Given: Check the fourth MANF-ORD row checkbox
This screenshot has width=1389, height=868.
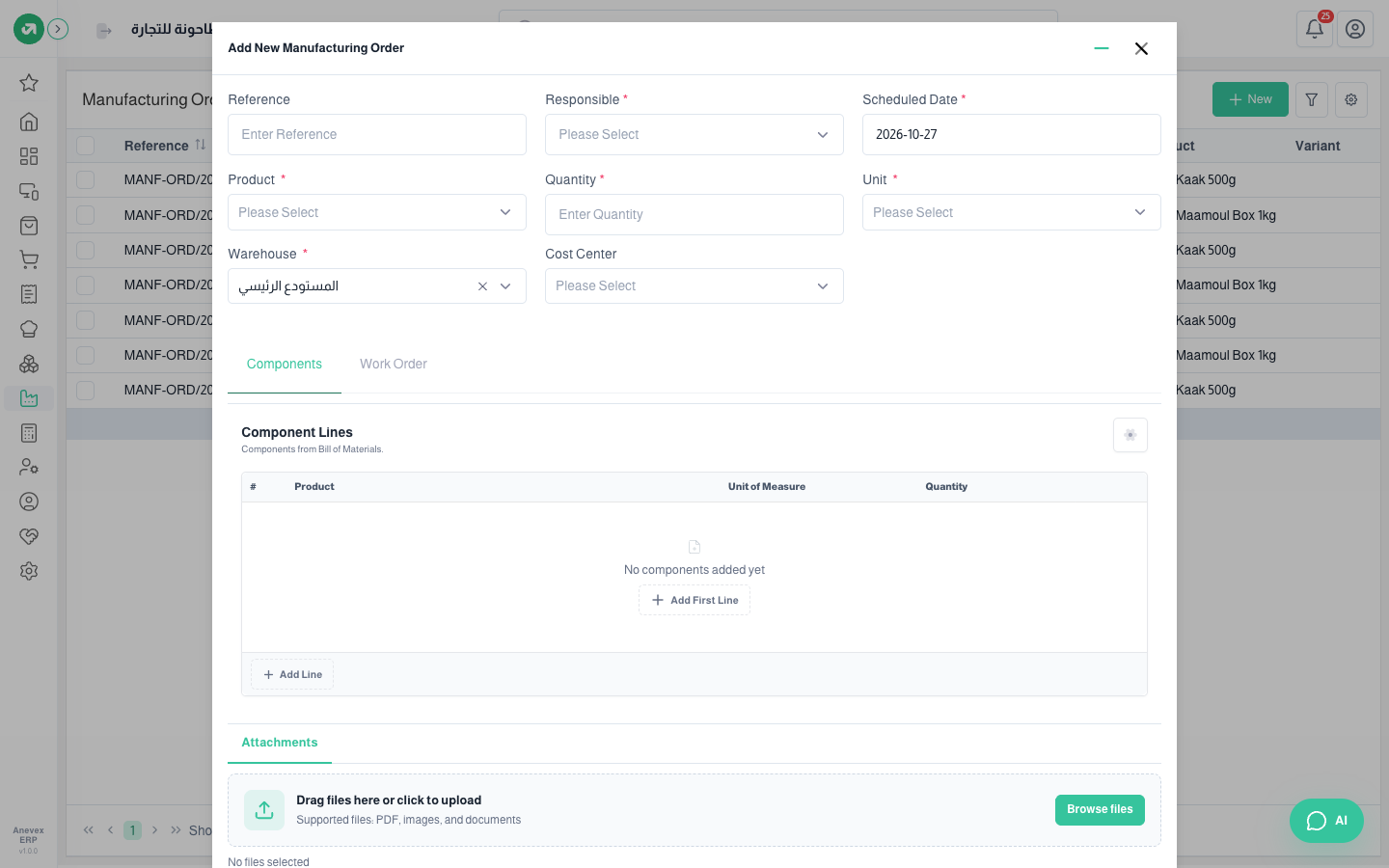Looking at the screenshot, I should pos(86,285).
